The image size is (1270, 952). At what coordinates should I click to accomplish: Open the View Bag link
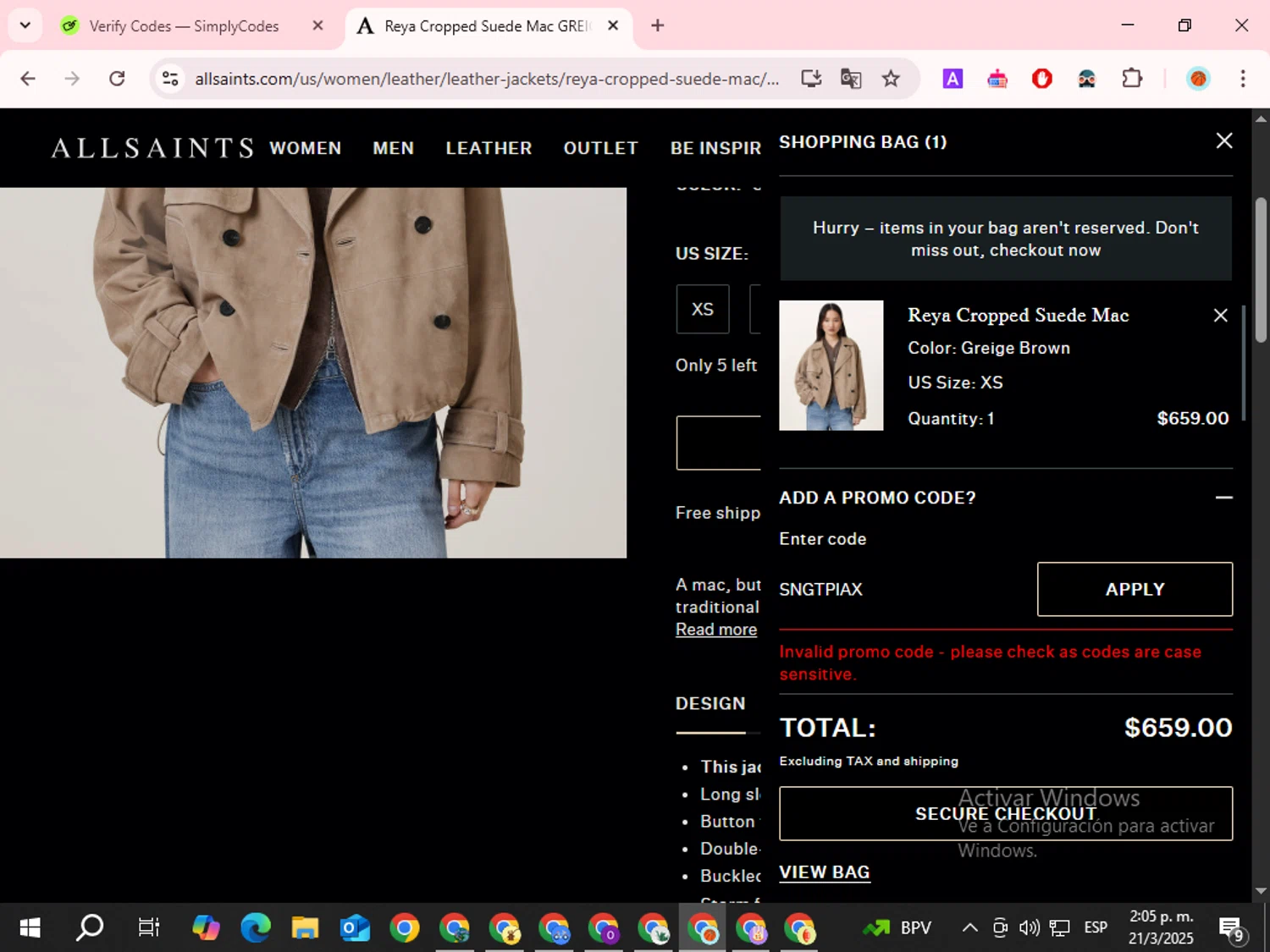pos(824,872)
